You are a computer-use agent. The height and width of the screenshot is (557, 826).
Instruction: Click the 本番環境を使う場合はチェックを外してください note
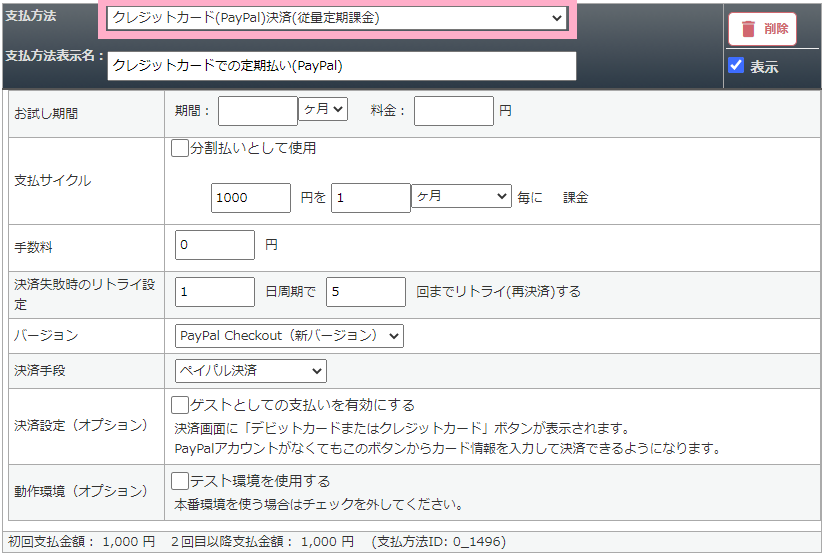coord(319,504)
